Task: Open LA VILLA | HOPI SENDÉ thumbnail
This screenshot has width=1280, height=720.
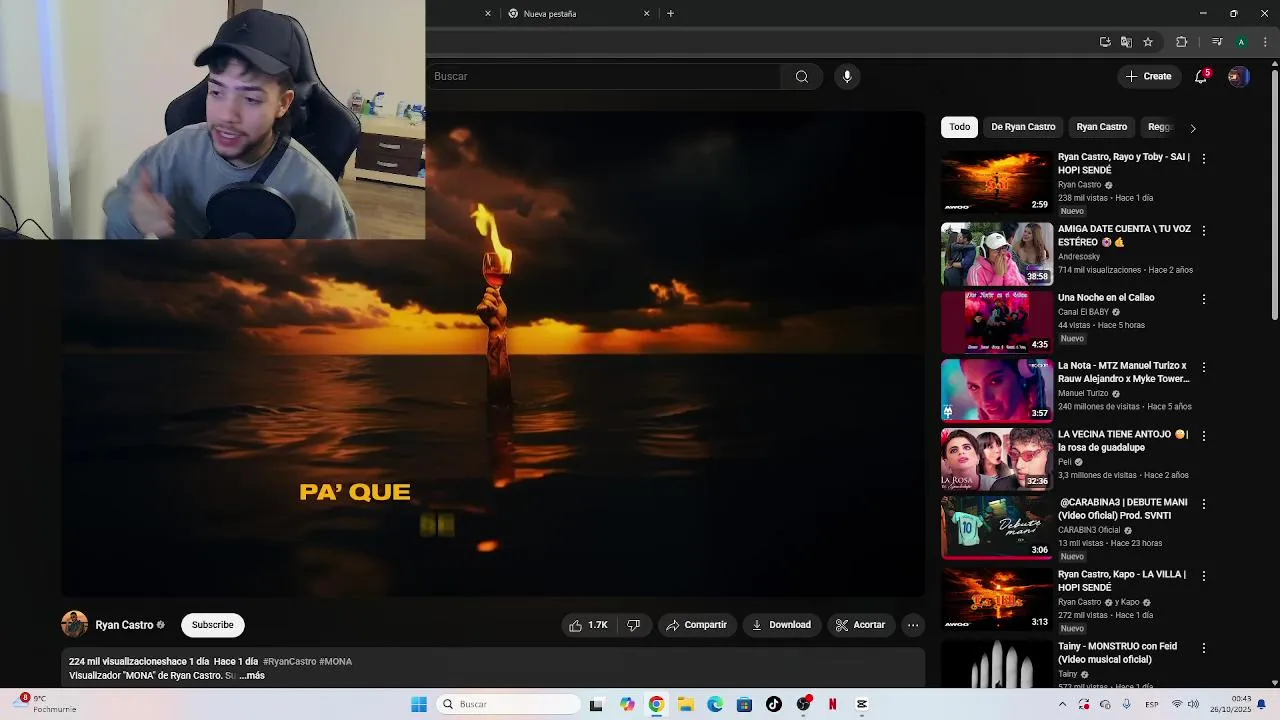Action: tap(996, 599)
